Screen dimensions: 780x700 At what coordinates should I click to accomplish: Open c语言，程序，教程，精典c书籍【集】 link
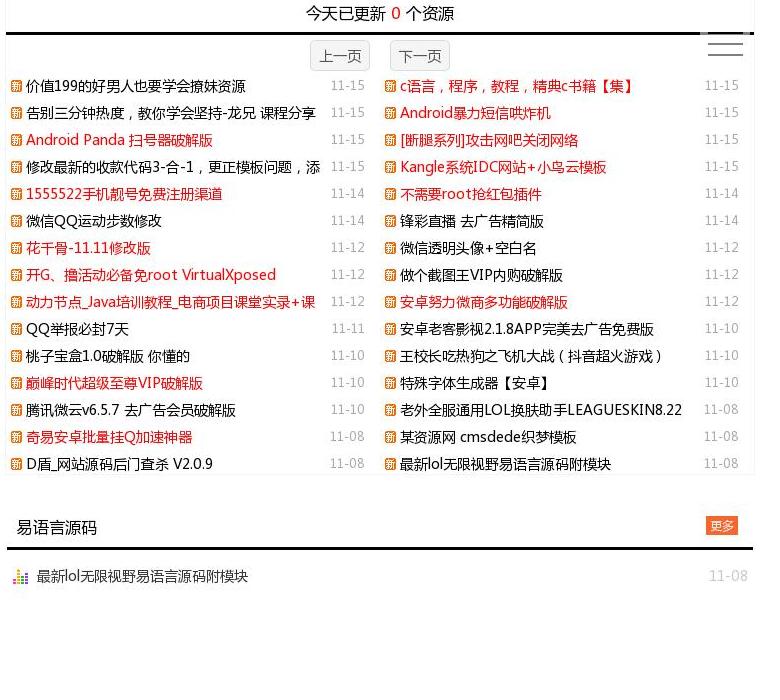point(516,87)
